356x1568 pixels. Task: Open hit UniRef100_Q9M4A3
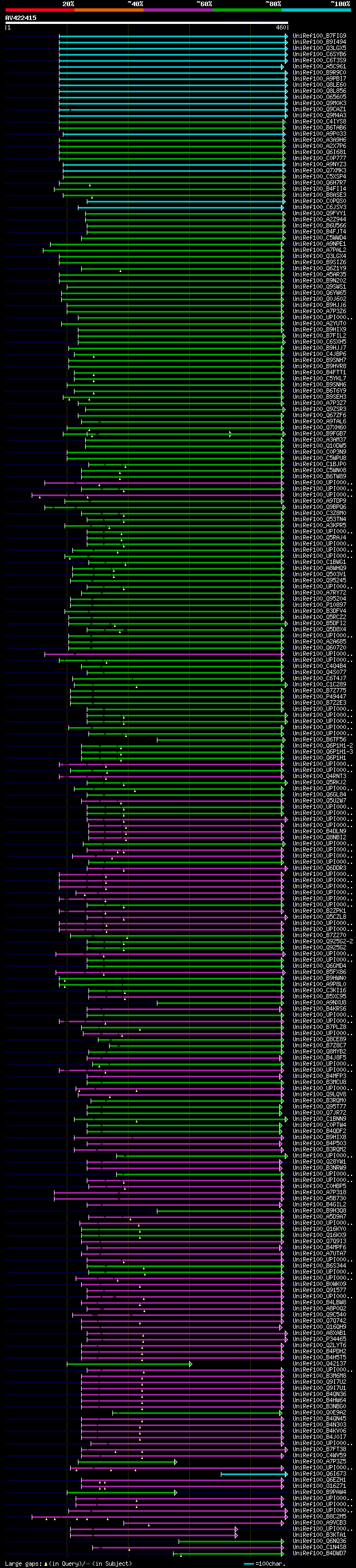319,115
